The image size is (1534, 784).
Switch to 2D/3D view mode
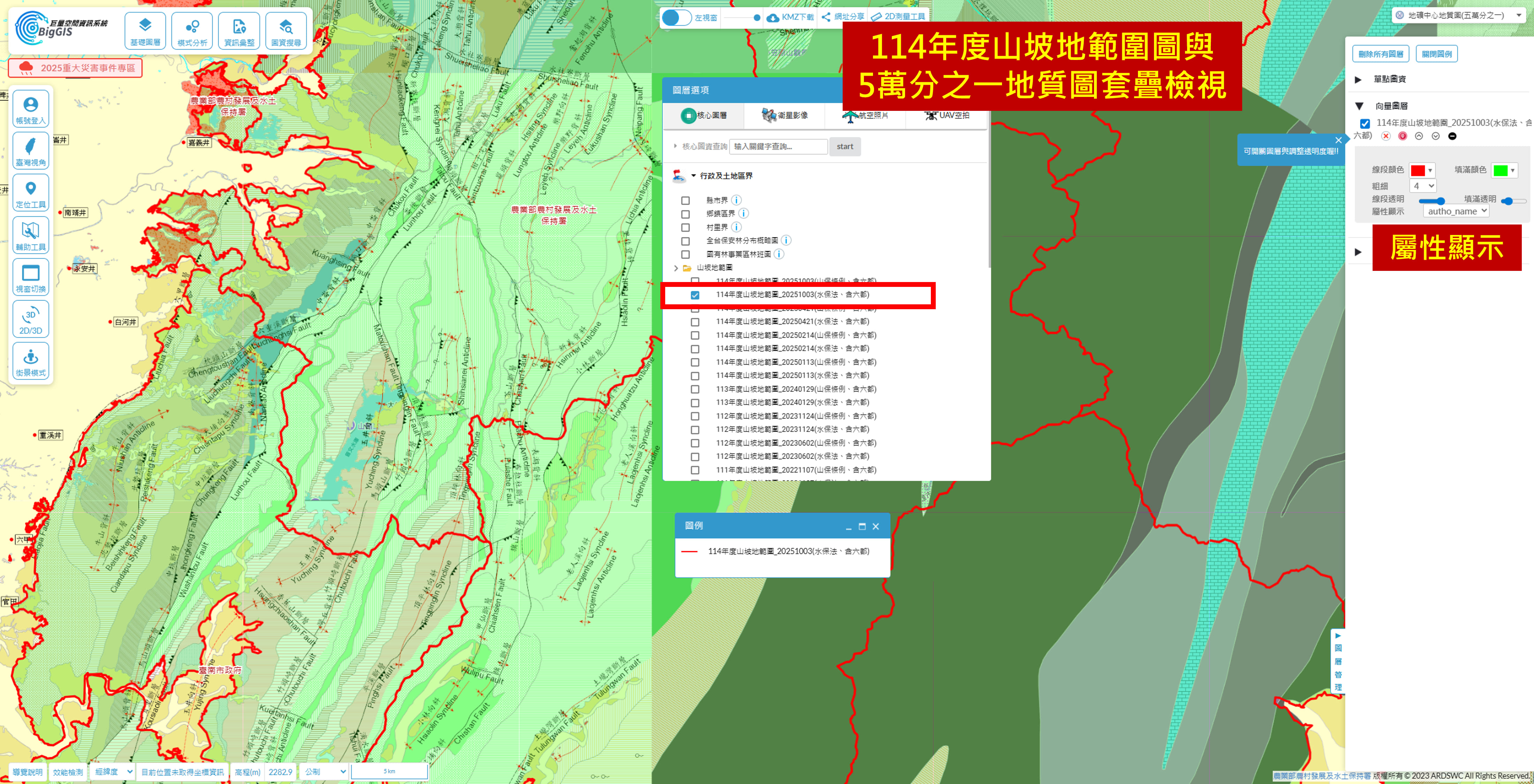point(30,320)
